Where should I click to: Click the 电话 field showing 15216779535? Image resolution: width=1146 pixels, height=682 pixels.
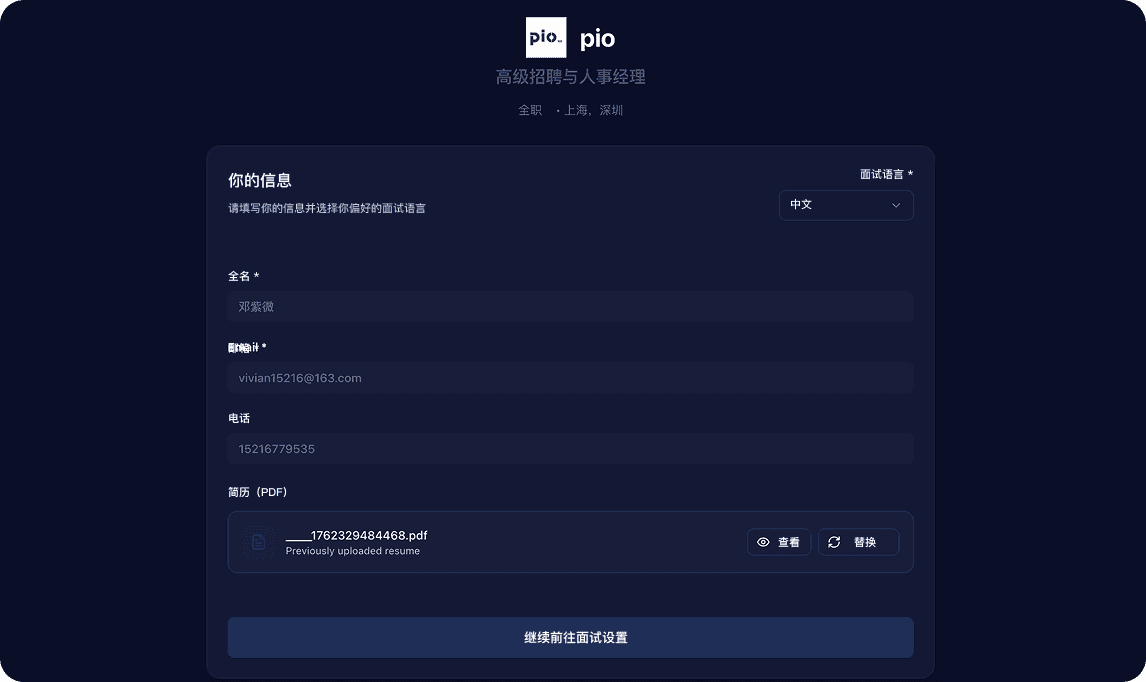(x=570, y=448)
